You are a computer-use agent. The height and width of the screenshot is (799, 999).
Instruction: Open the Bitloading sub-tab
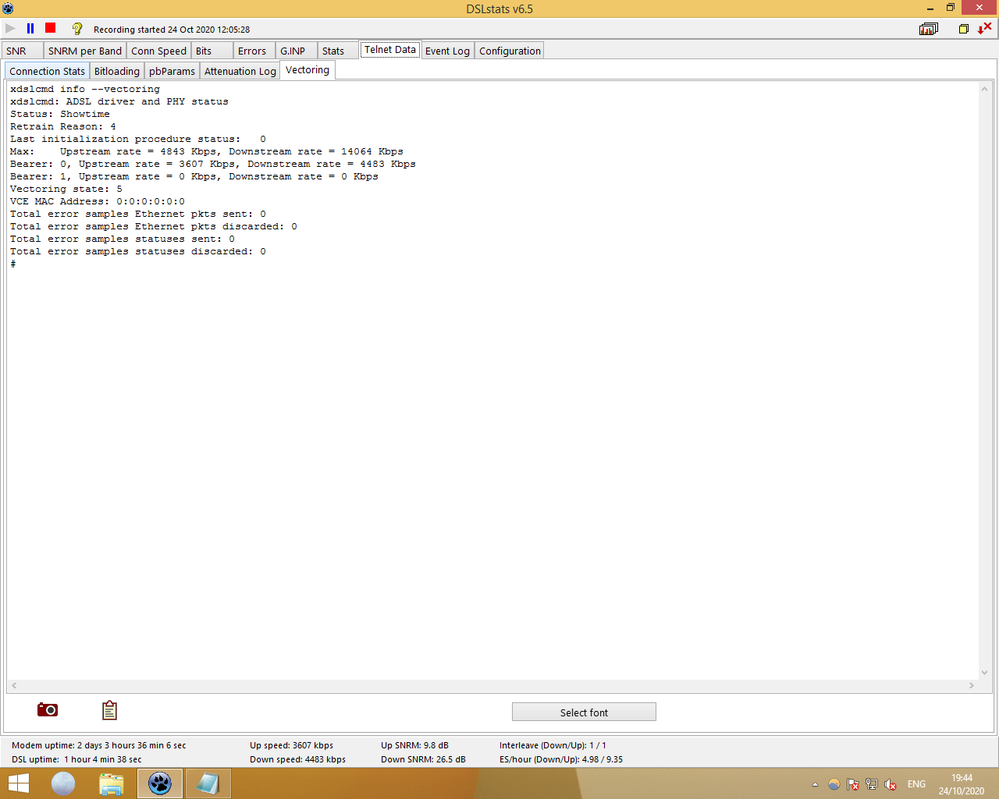click(117, 71)
